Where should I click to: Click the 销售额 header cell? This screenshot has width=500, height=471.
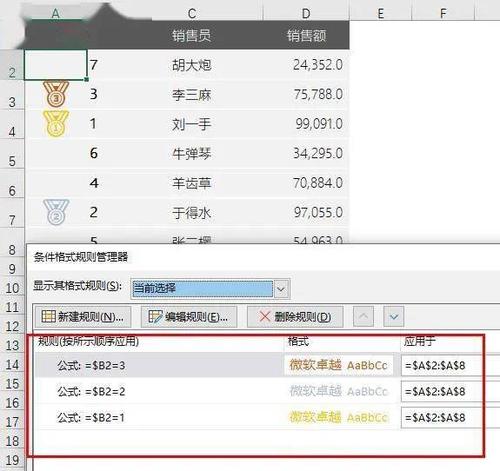coord(306,35)
